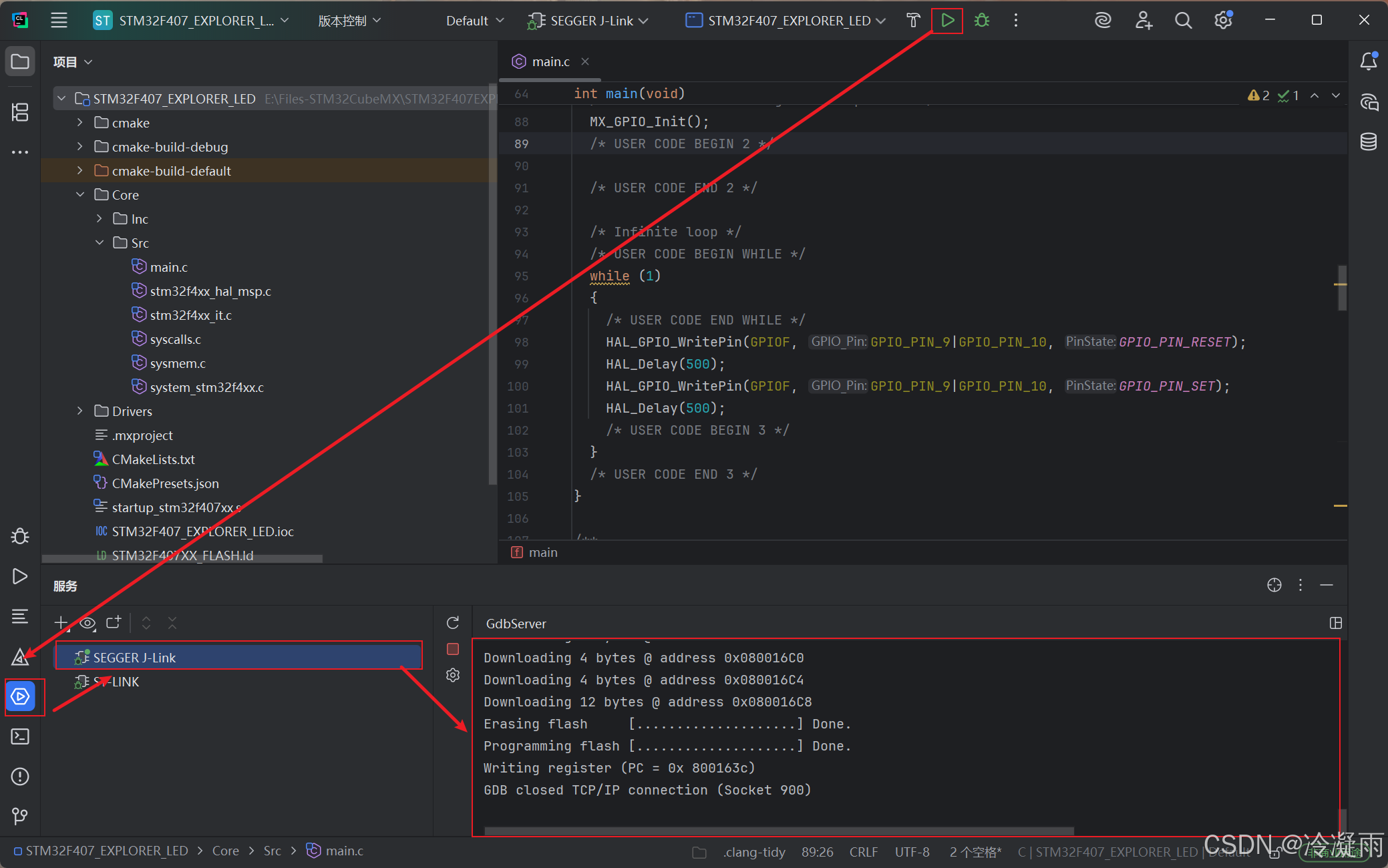Hide the Services panel
Image resolution: width=1388 pixels, height=868 pixels.
1327,585
